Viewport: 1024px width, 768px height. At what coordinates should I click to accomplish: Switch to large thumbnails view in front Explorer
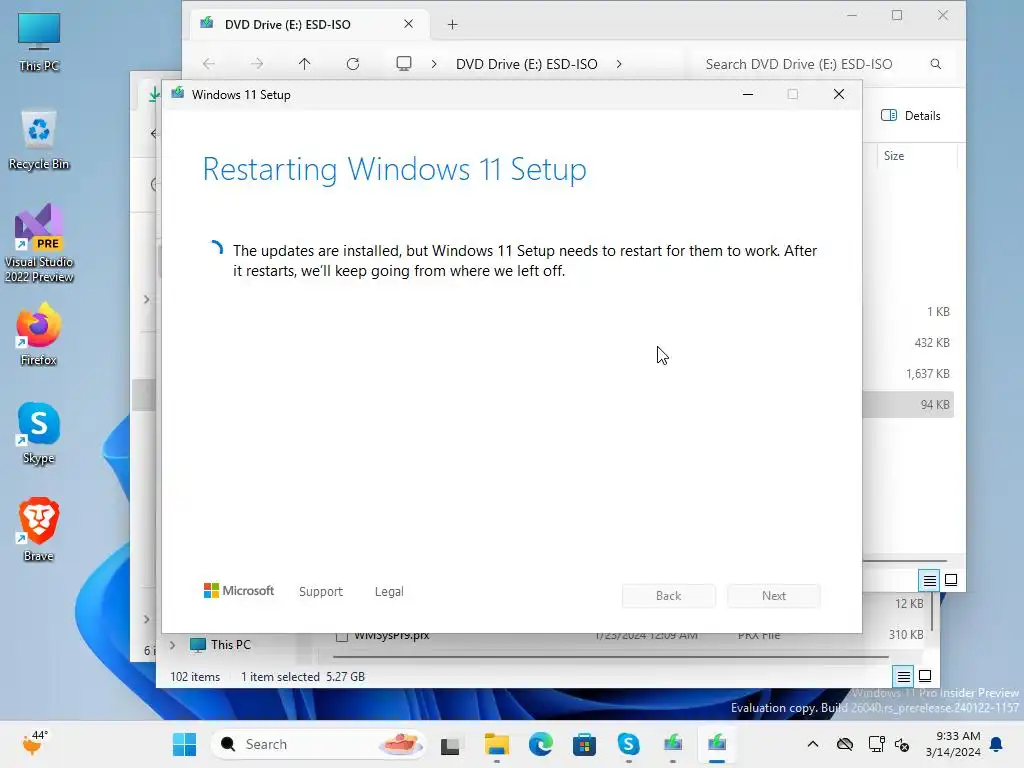click(951, 580)
